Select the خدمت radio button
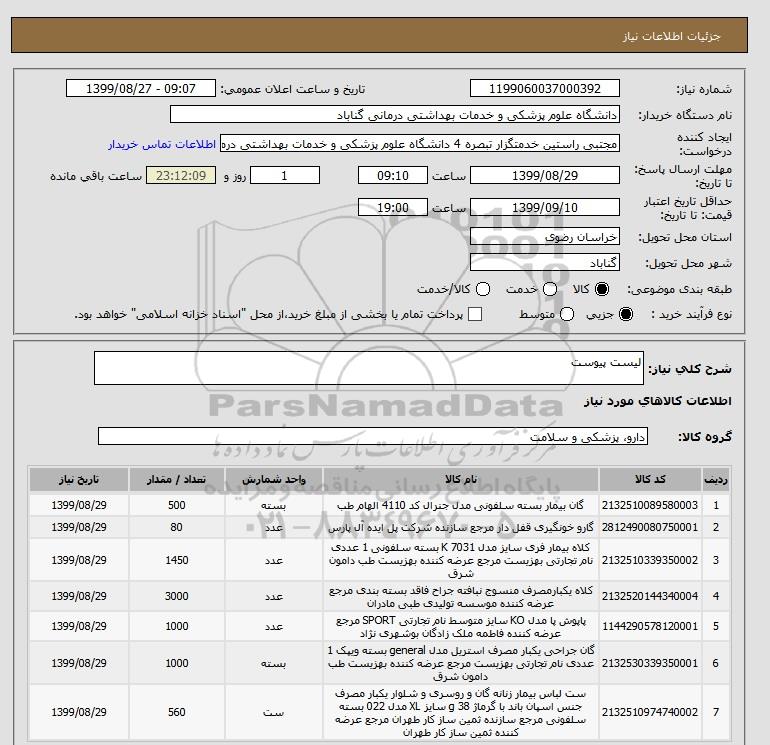Screen dimensions: 770x745 pyautogui.click(x=550, y=289)
